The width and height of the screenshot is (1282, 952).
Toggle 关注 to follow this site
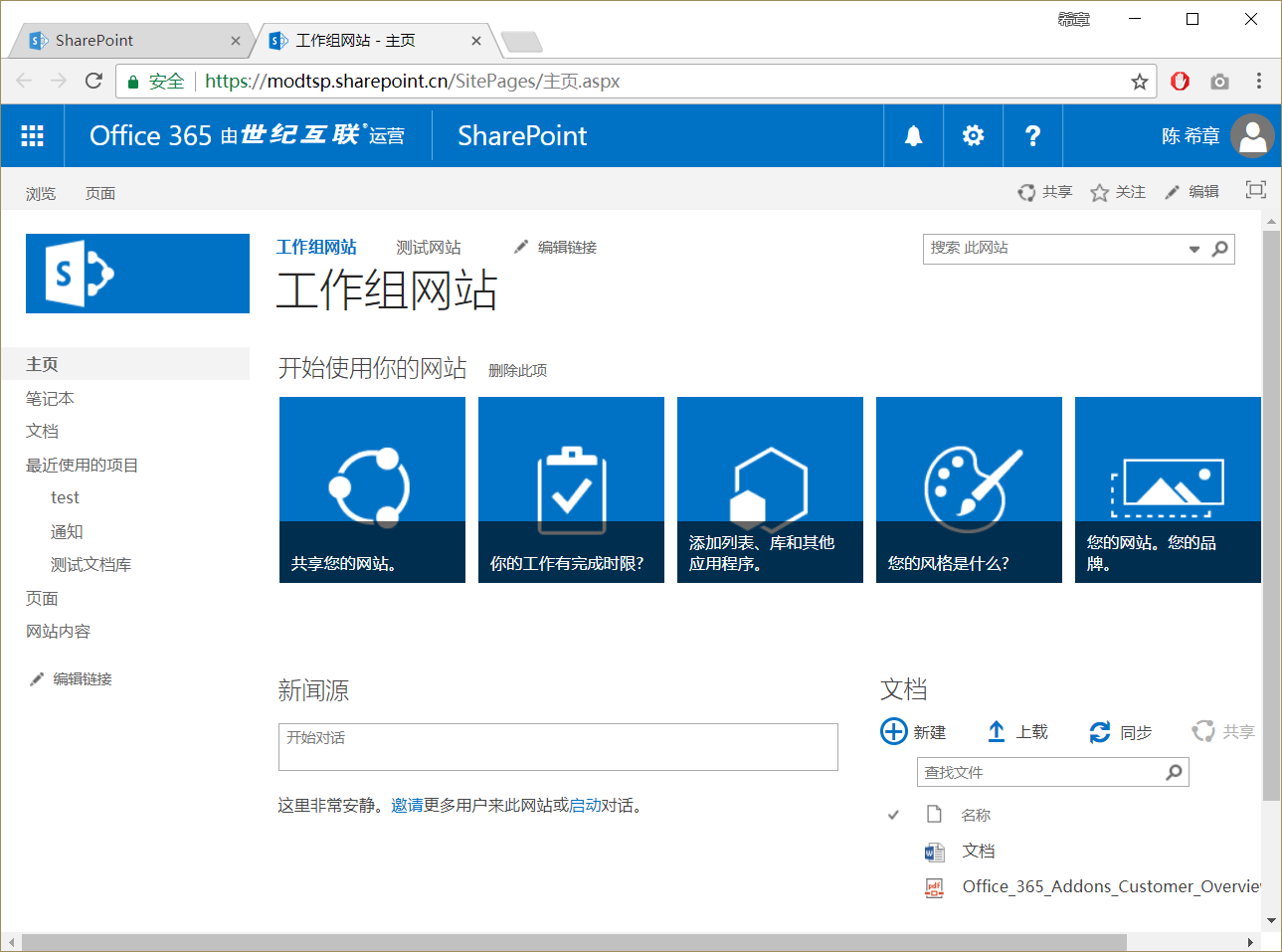[x=1117, y=191]
